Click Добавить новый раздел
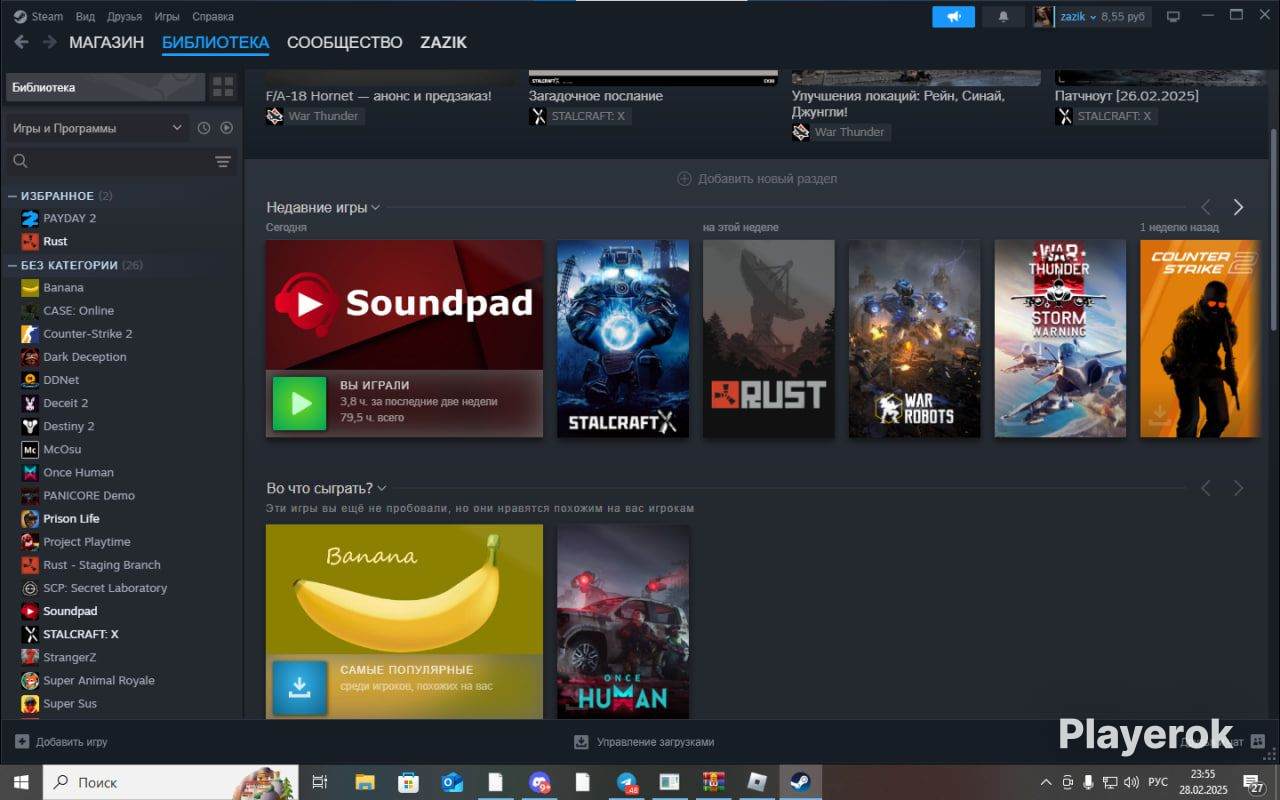 point(757,179)
